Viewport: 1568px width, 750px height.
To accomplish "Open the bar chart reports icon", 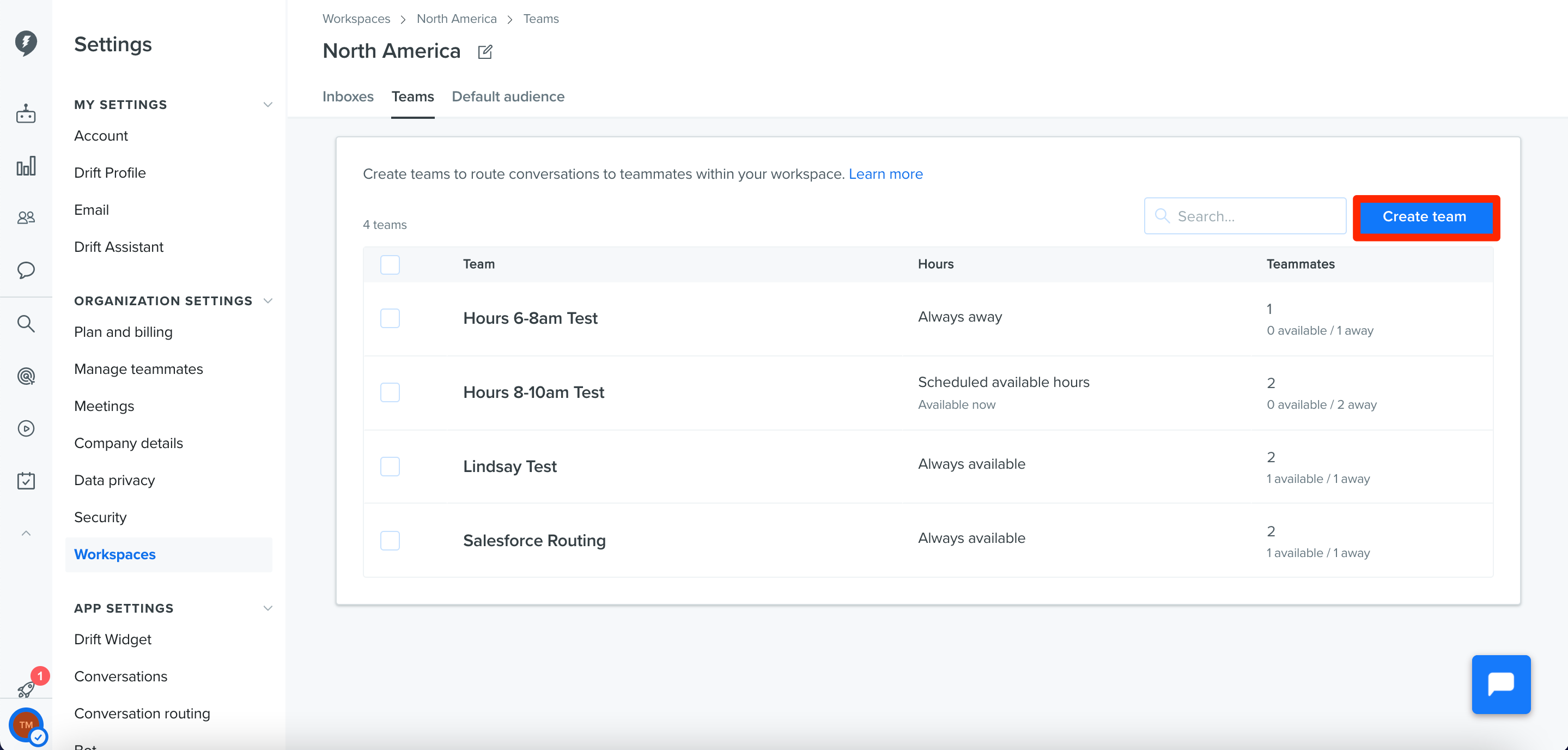I will [x=26, y=166].
